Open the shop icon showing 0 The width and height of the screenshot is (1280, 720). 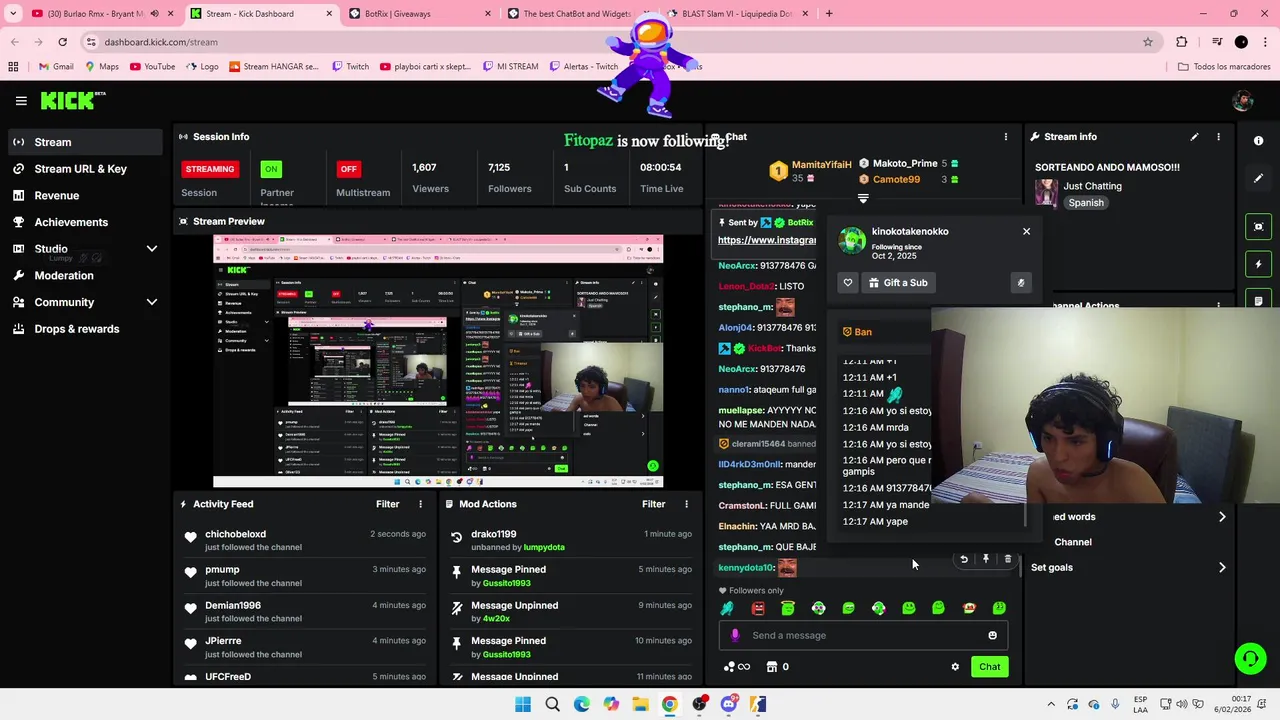coord(777,667)
